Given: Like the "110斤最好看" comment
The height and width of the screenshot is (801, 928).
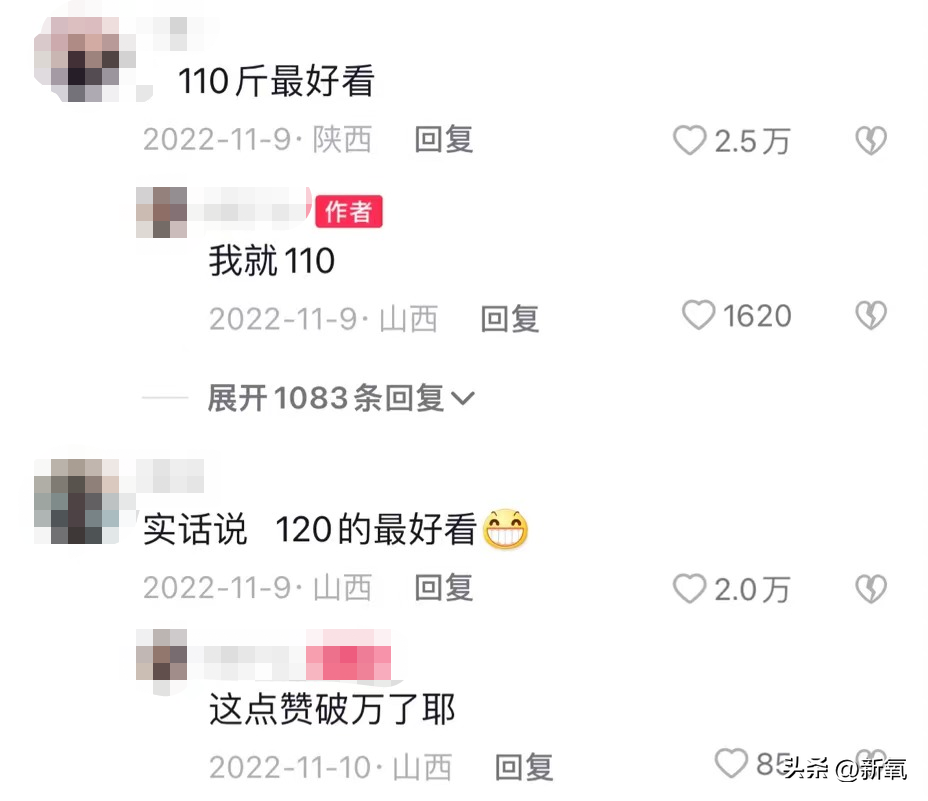Looking at the screenshot, I should pos(689,141).
